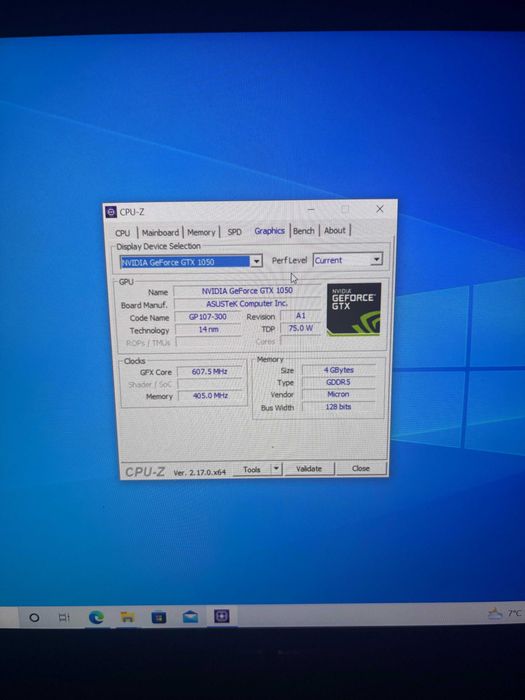Viewport: 525px width, 700px height.
Task: Click the 14 nm technology value
Action: 208,329
